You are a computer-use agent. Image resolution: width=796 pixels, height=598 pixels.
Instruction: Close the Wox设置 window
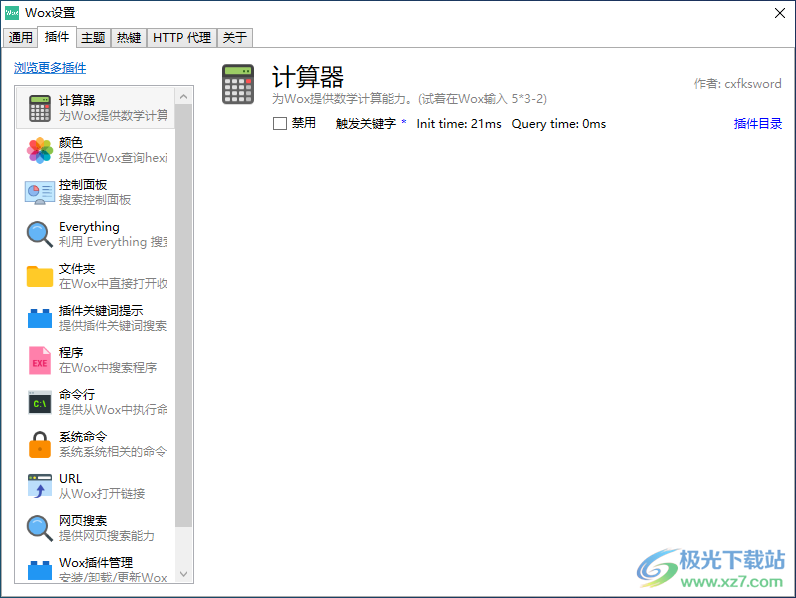coord(780,13)
